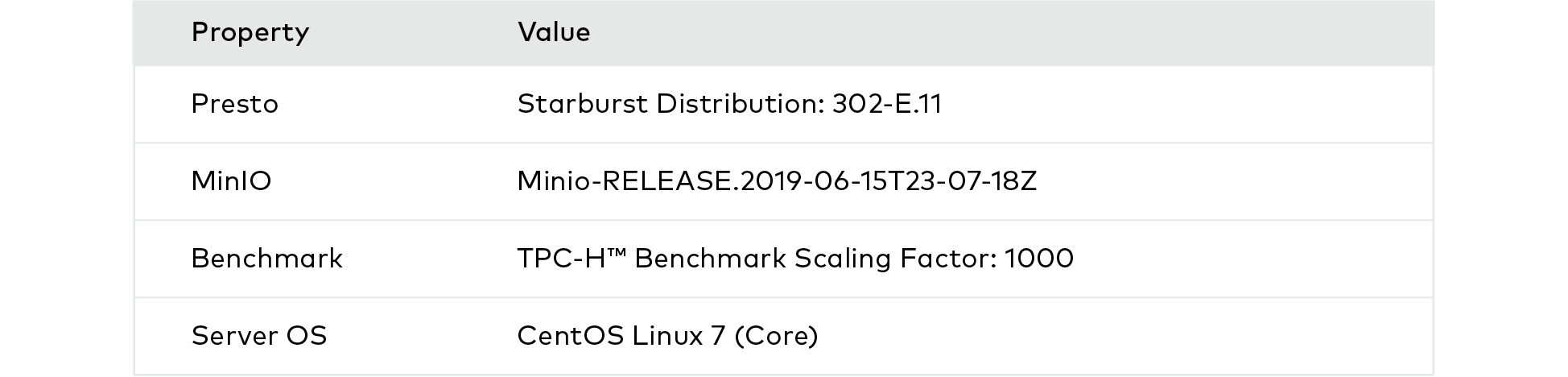1568x377 pixels.
Task: Select the Presto property cell
Action: (x=234, y=104)
